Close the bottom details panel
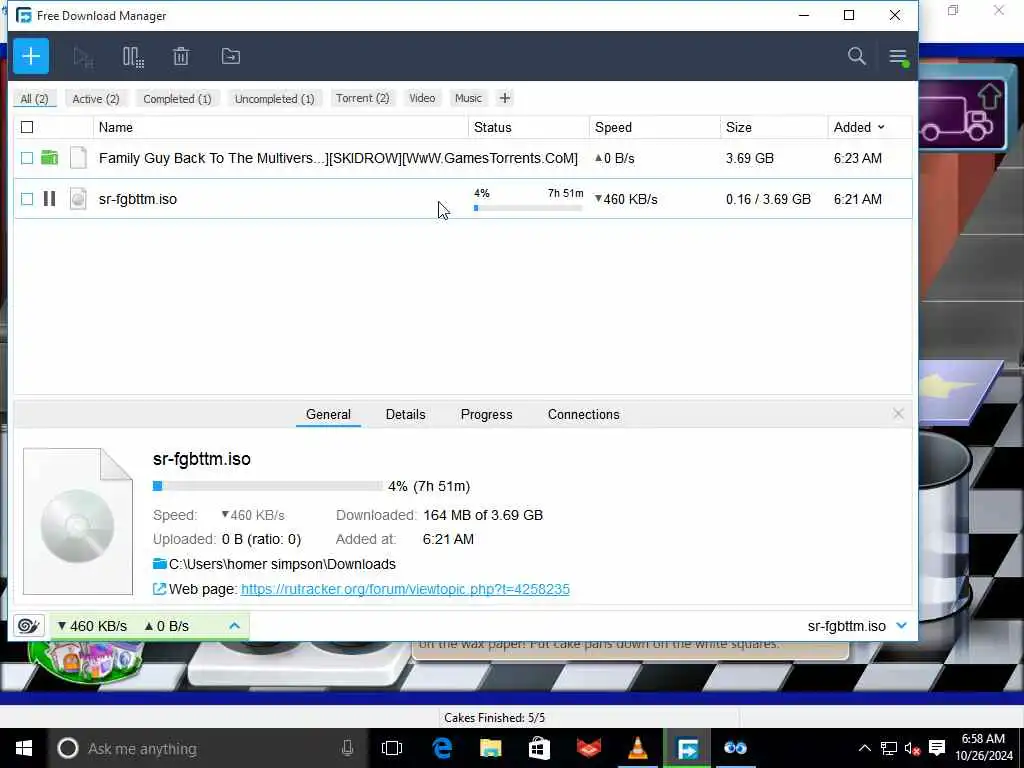Viewport: 1024px width, 768px height. pyautogui.click(x=898, y=413)
